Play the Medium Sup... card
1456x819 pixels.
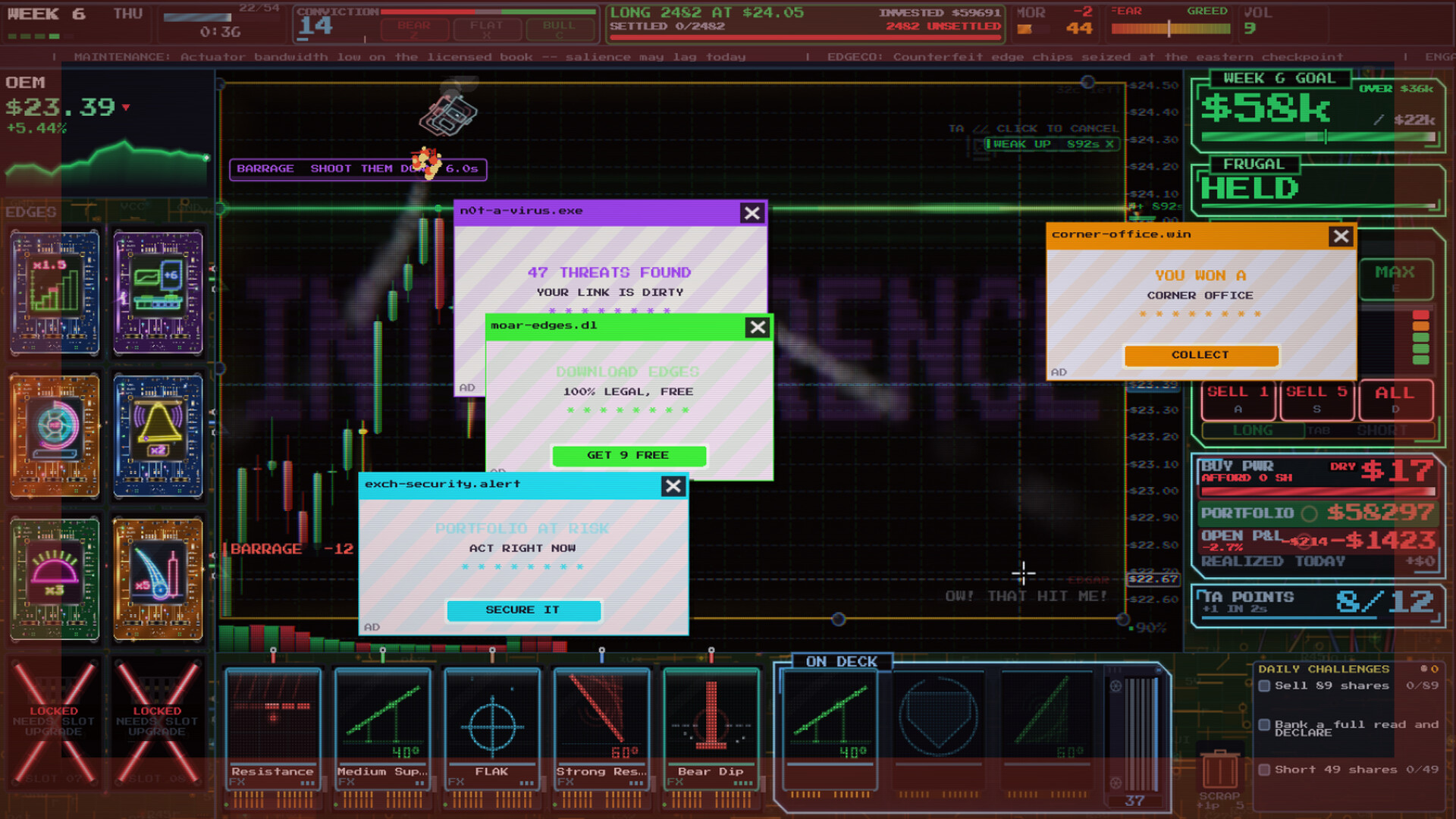(x=382, y=730)
